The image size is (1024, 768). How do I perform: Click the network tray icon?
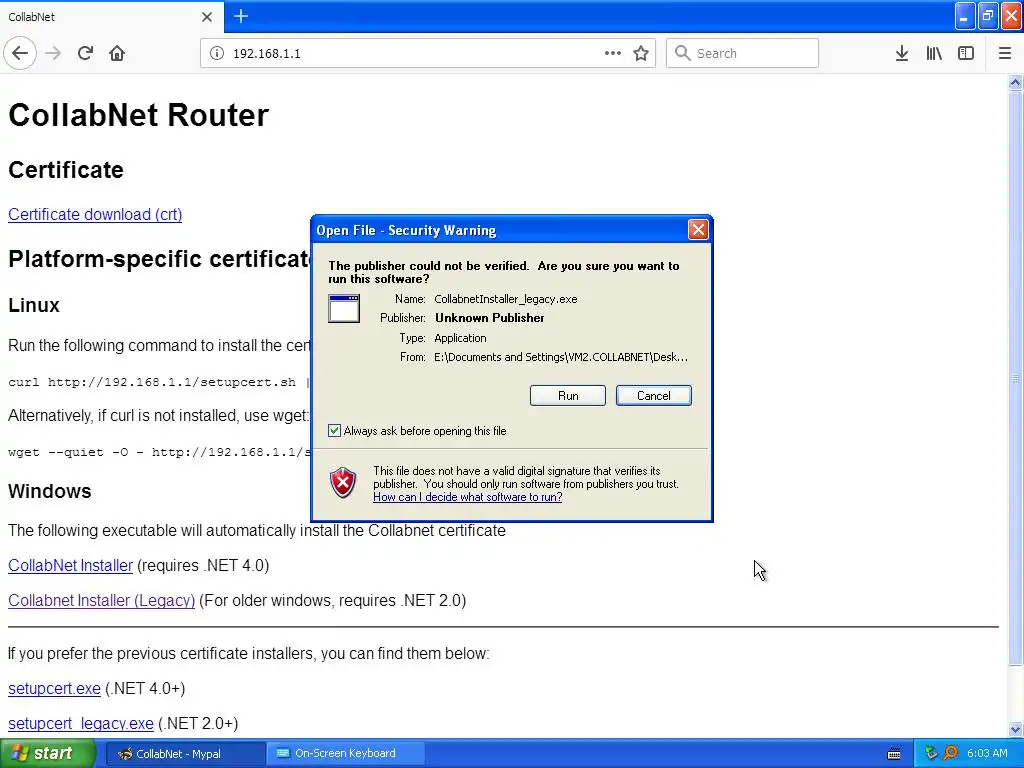tap(931, 754)
